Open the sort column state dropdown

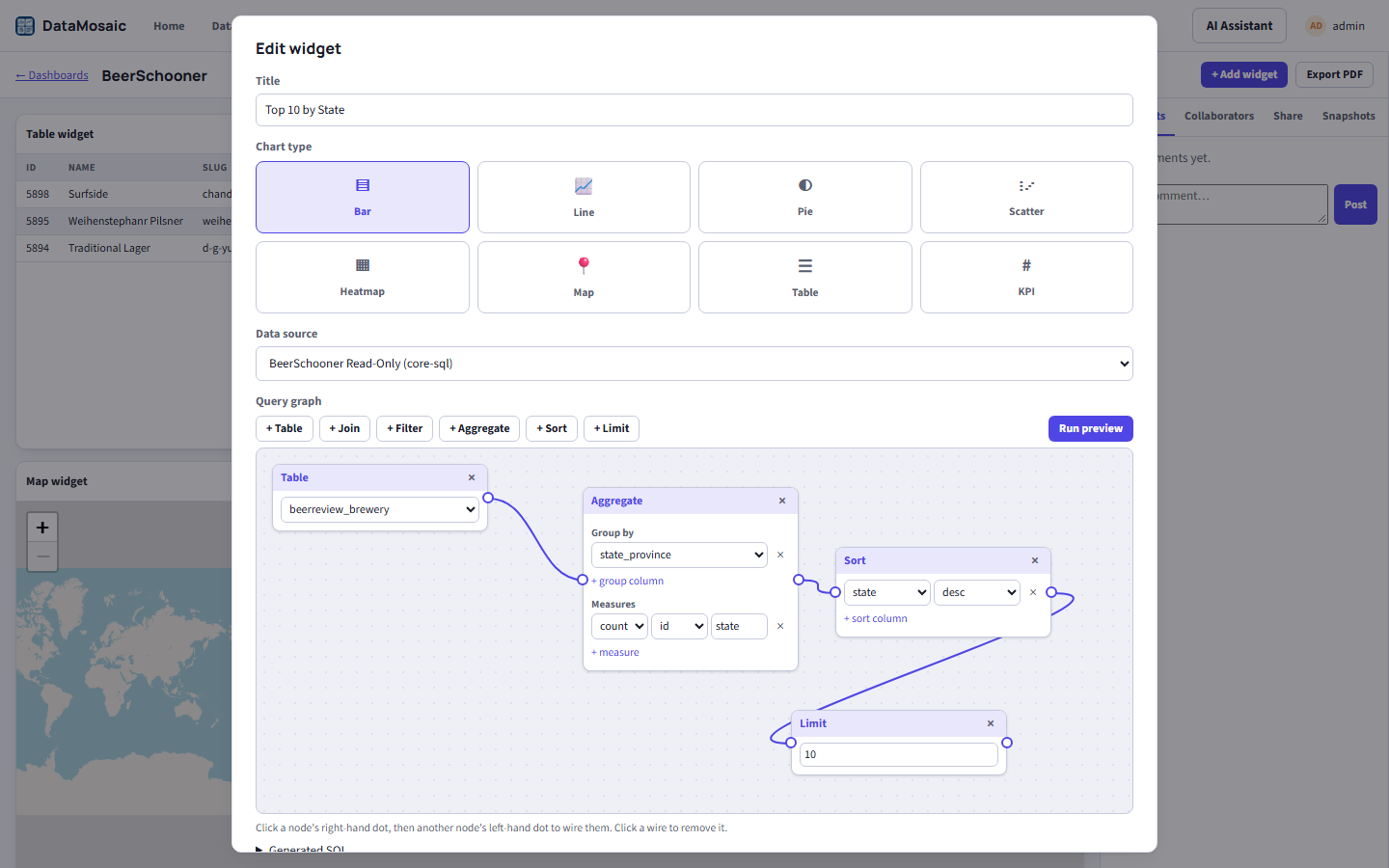887,592
